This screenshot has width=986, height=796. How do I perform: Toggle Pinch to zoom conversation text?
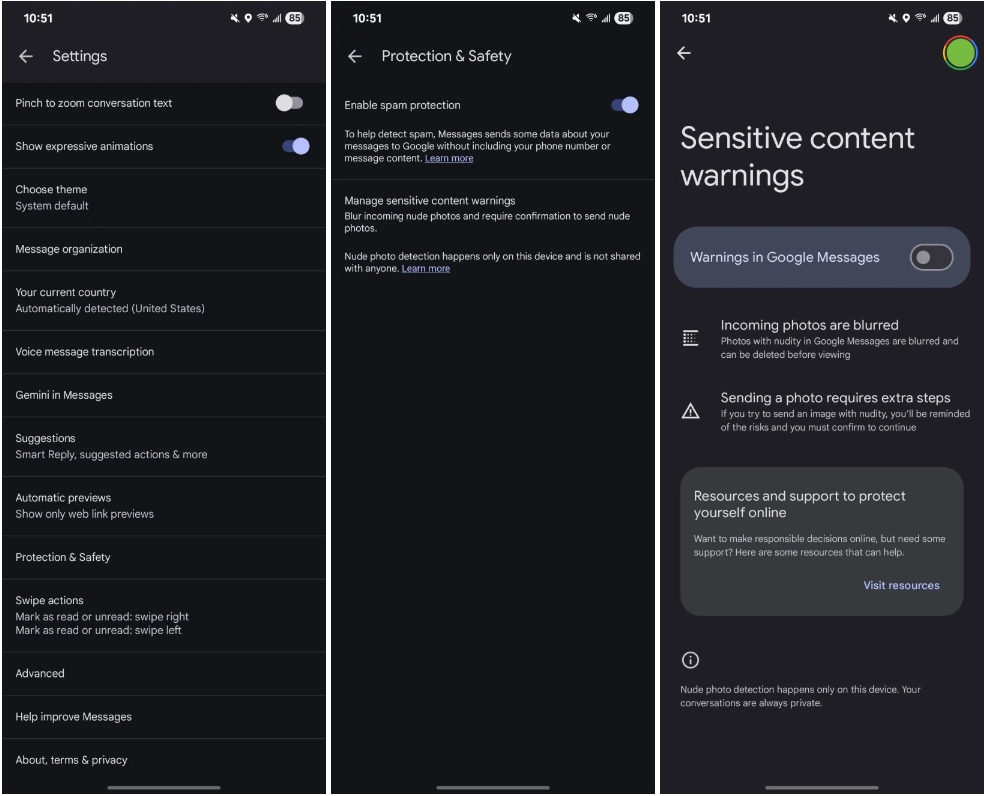pos(289,103)
